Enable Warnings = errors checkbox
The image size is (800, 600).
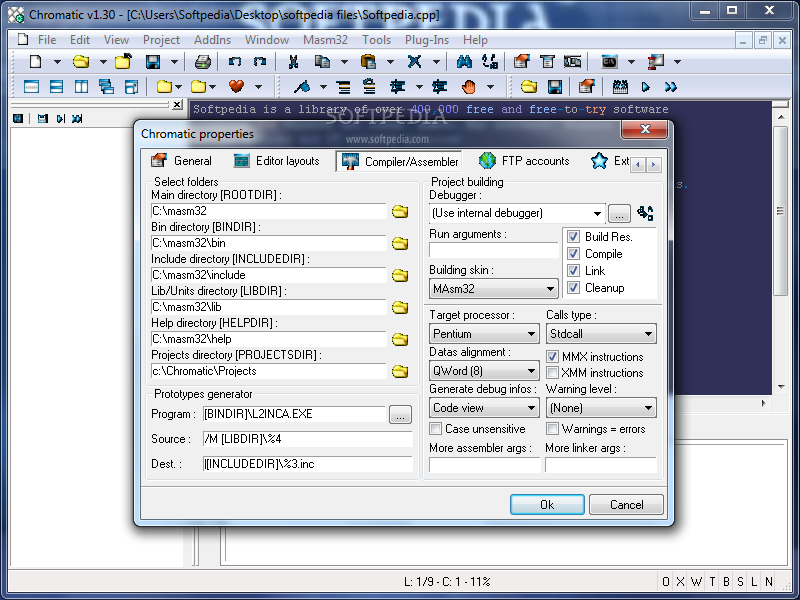(552, 429)
